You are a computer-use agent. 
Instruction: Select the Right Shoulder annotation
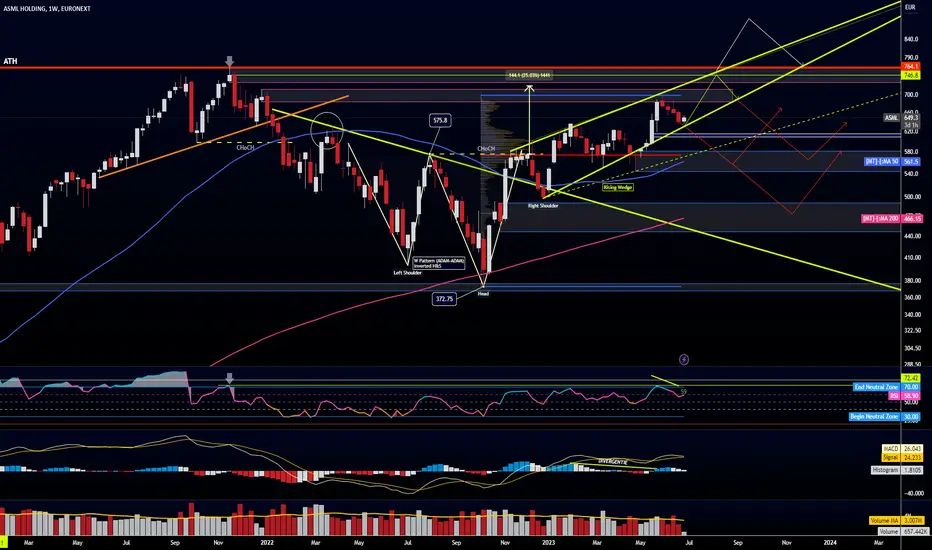[543, 206]
